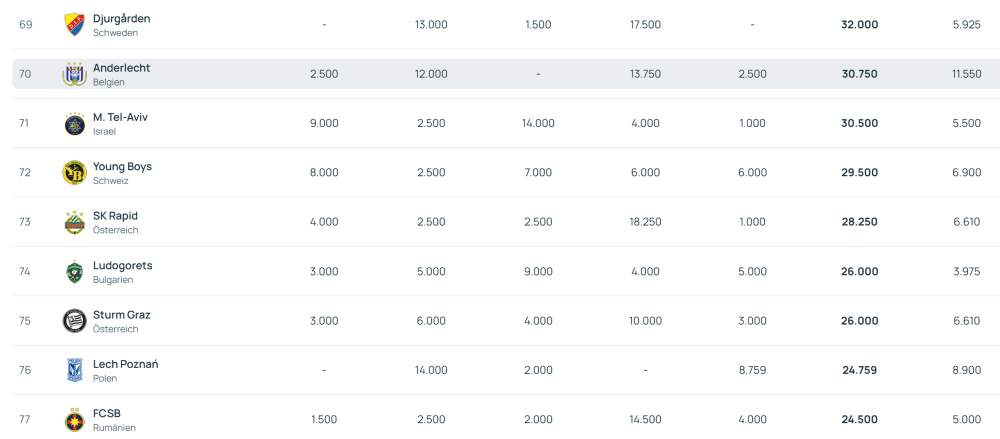The height and width of the screenshot is (439, 1000).
Task: Click the Ludogorets green emblem
Action: click(x=74, y=272)
